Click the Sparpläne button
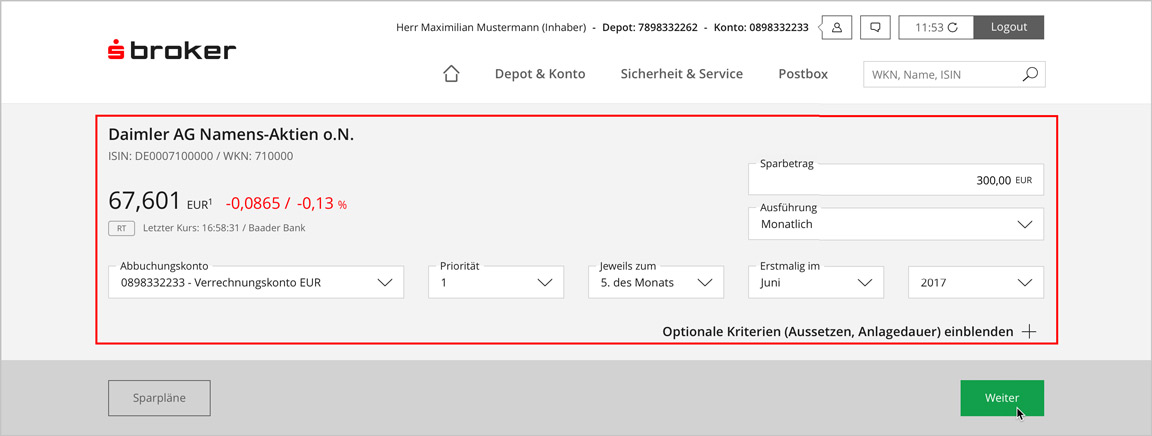This screenshot has width=1152, height=436. tap(159, 398)
